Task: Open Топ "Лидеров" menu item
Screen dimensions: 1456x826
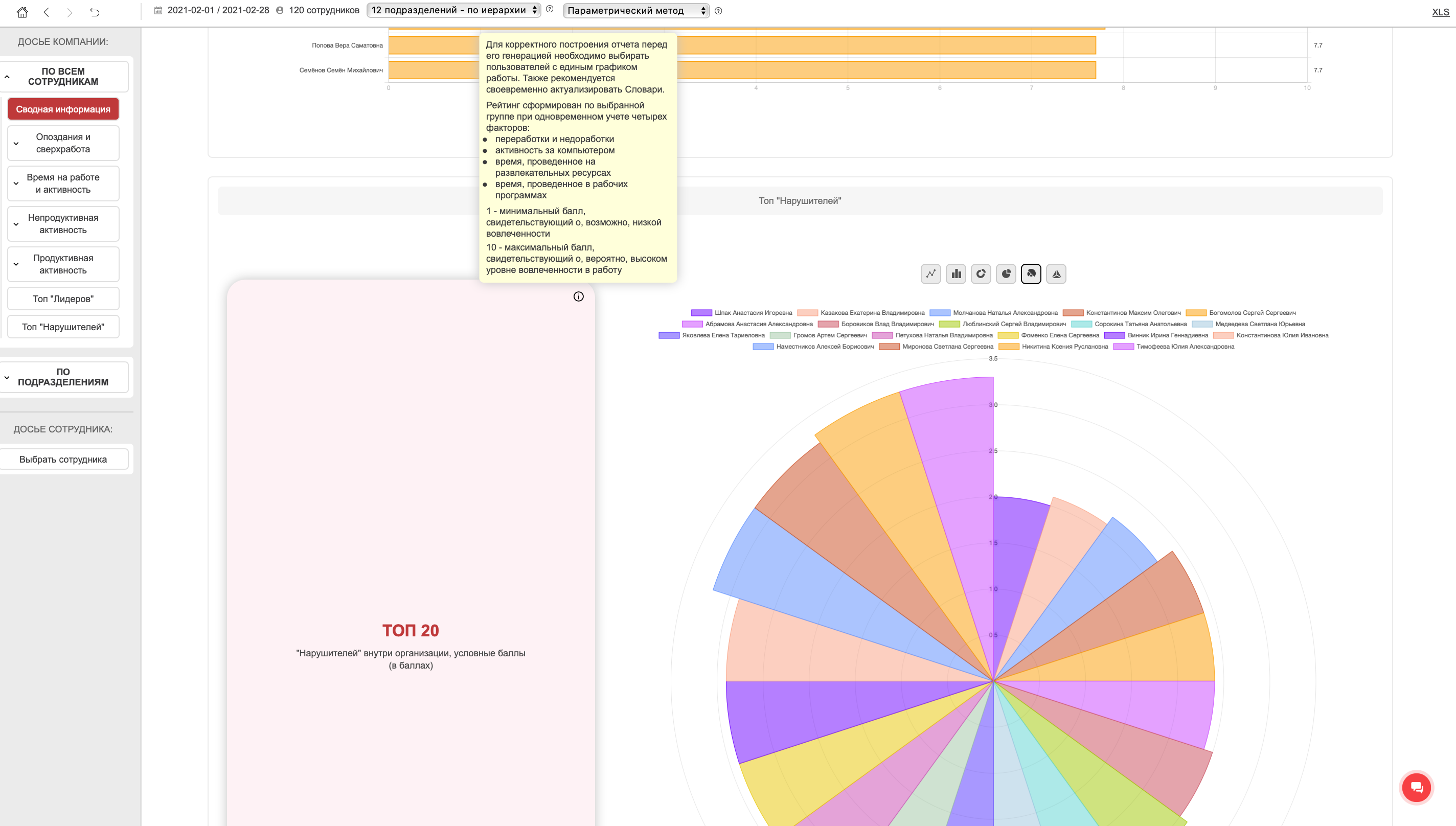Action: pyautogui.click(x=63, y=299)
